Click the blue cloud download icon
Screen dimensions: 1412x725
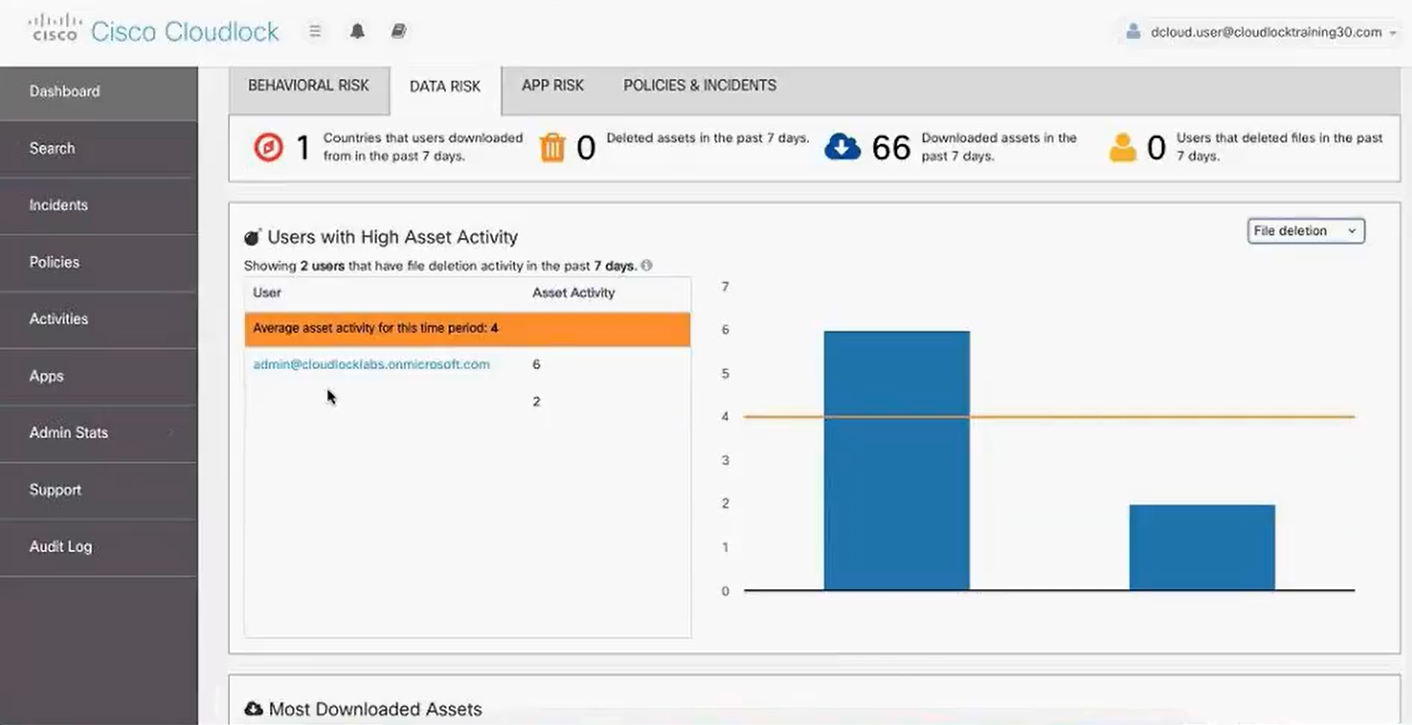[842, 147]
